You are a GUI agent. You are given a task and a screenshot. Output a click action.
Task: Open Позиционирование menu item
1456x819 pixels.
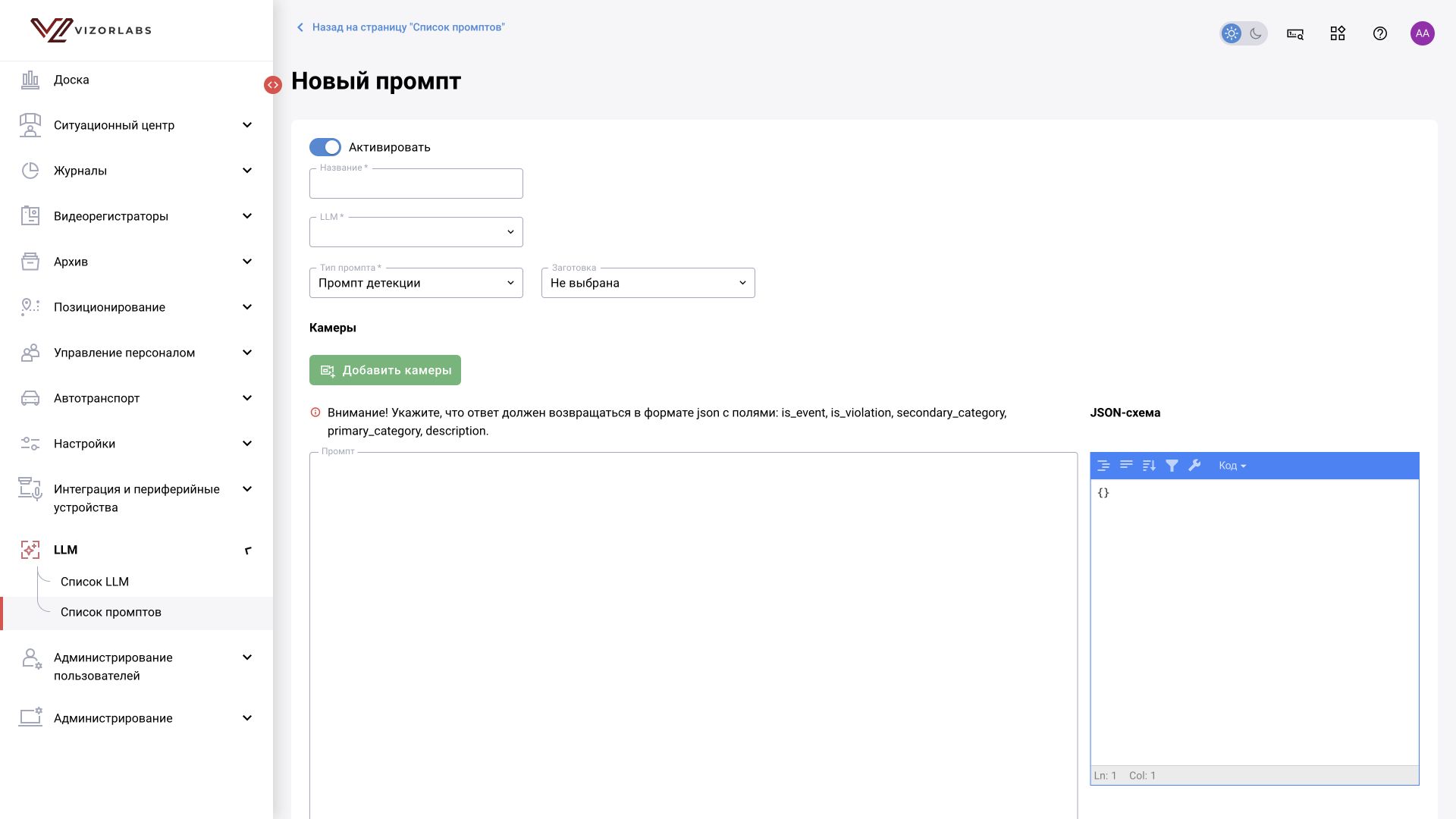(136, 307)
